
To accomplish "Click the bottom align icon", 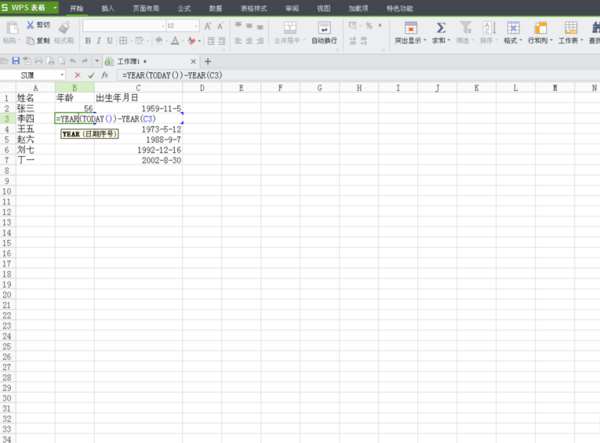I will point(260,26).
